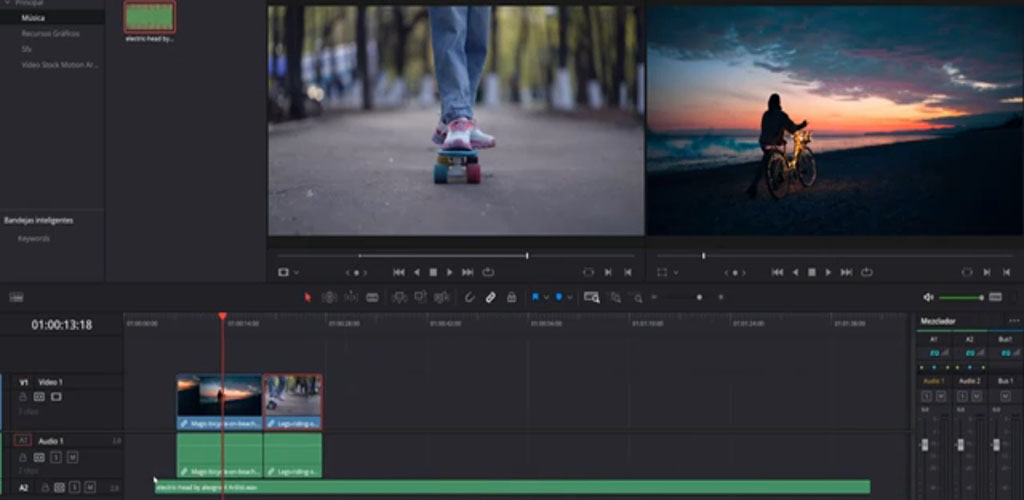Toggle timeline snapping magnet icon
The height and width of the screenshot is (500, 1024).
tap(470, 297)
